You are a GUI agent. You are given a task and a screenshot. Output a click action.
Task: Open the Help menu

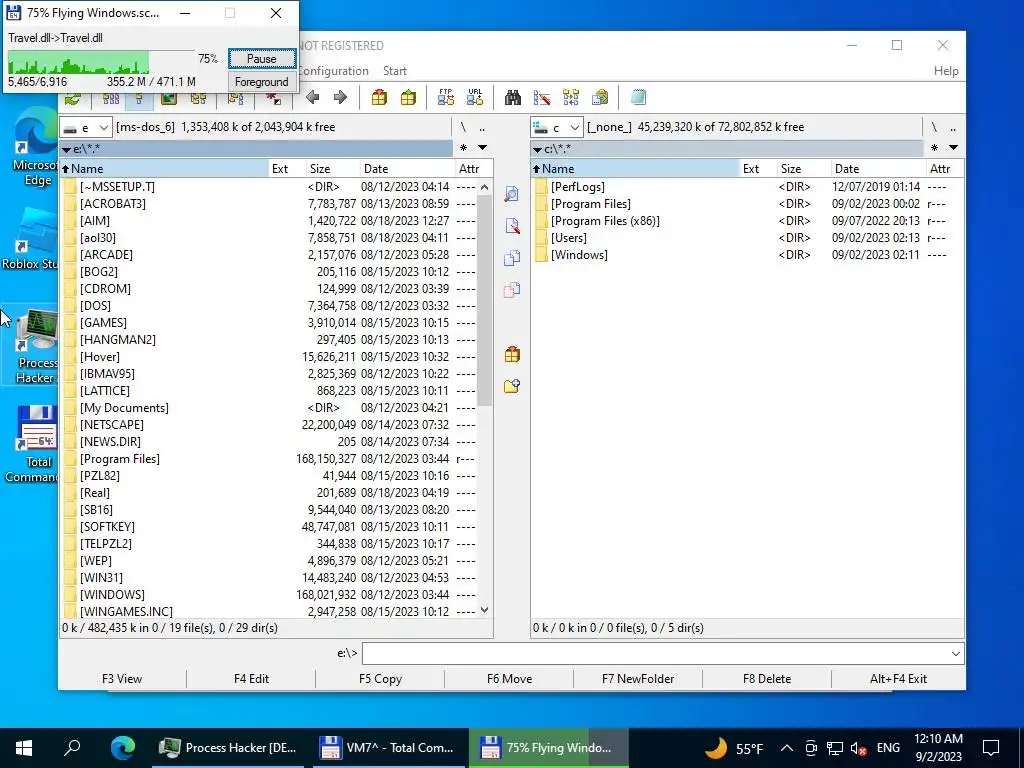pyautogui.click(x=946, y=71)
